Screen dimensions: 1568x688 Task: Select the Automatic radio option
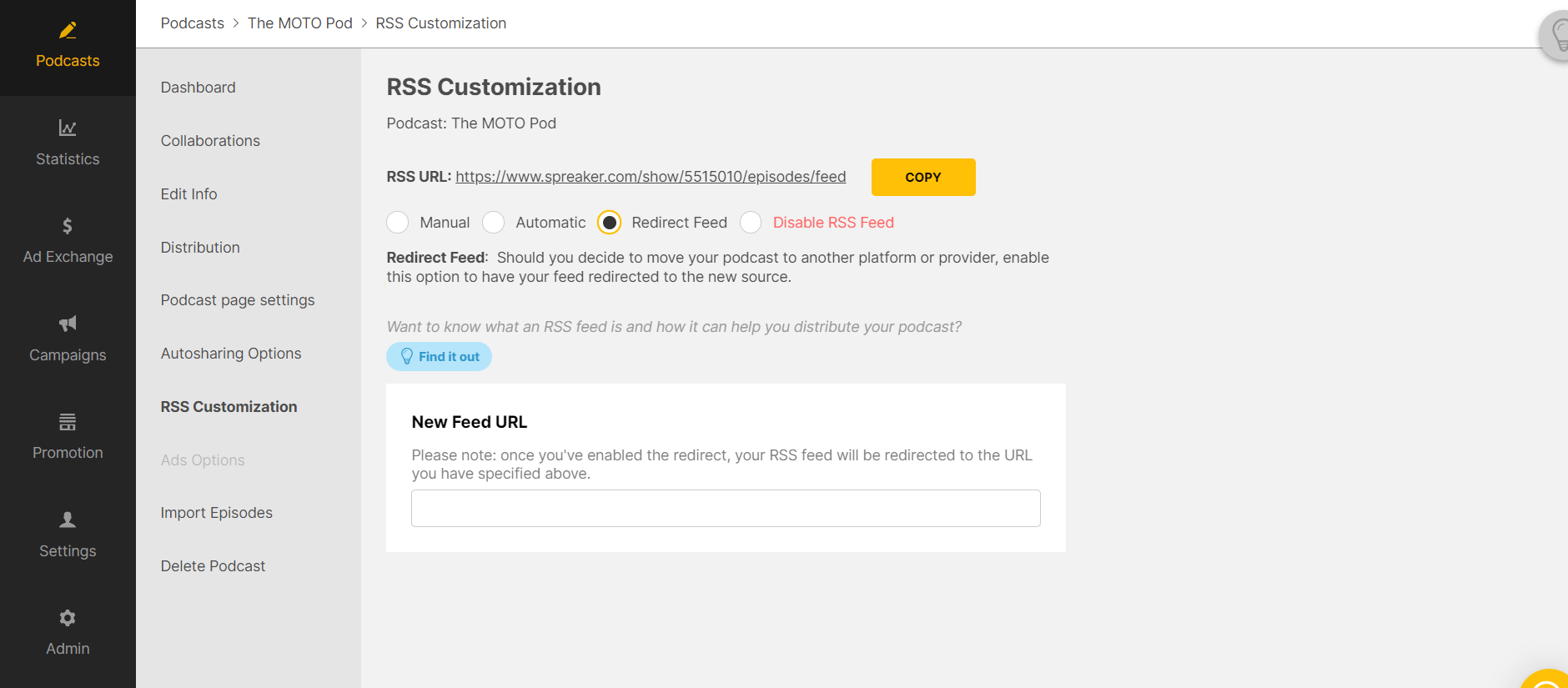coord(494,223)
